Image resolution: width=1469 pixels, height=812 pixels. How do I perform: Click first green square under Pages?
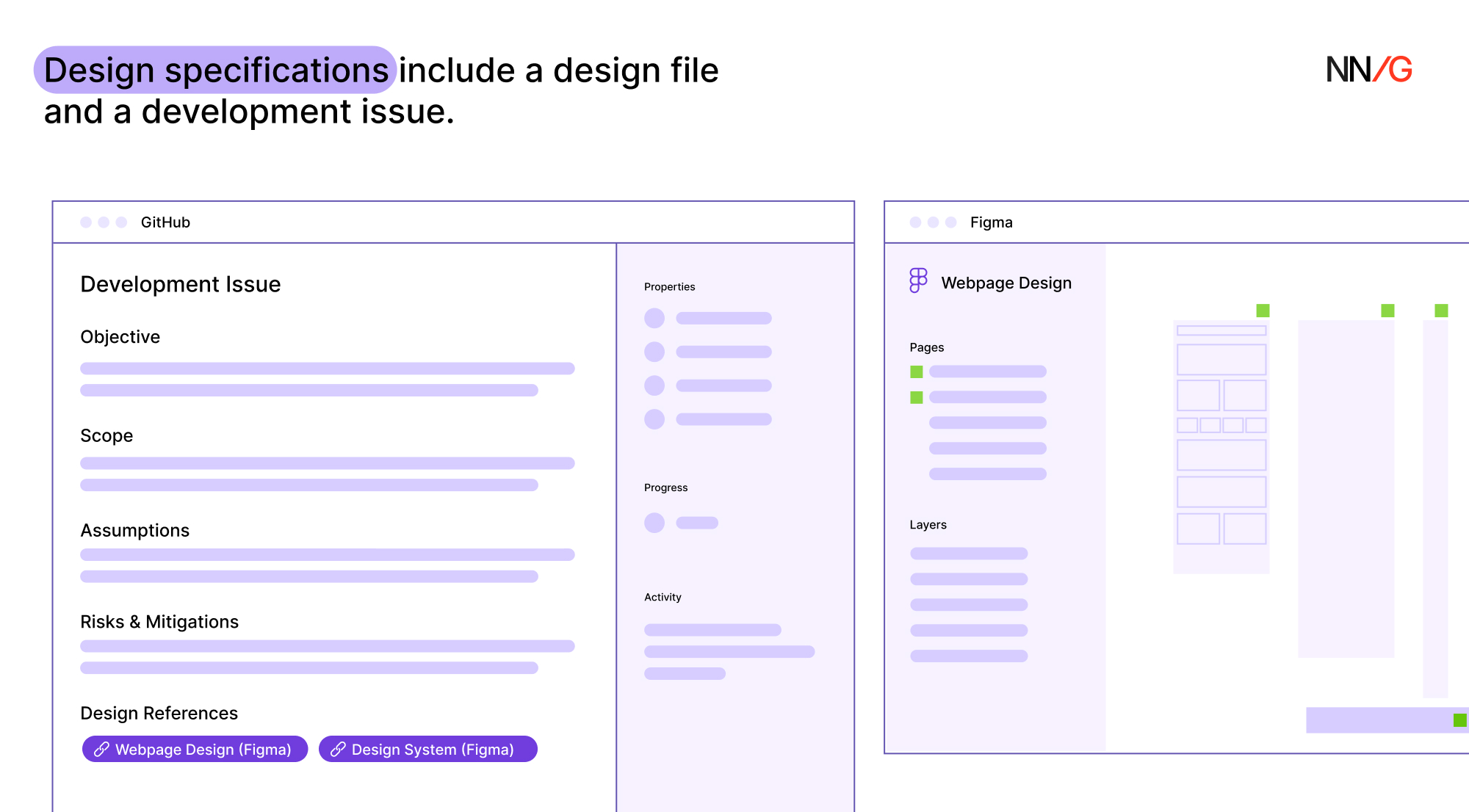coord(916,371)
